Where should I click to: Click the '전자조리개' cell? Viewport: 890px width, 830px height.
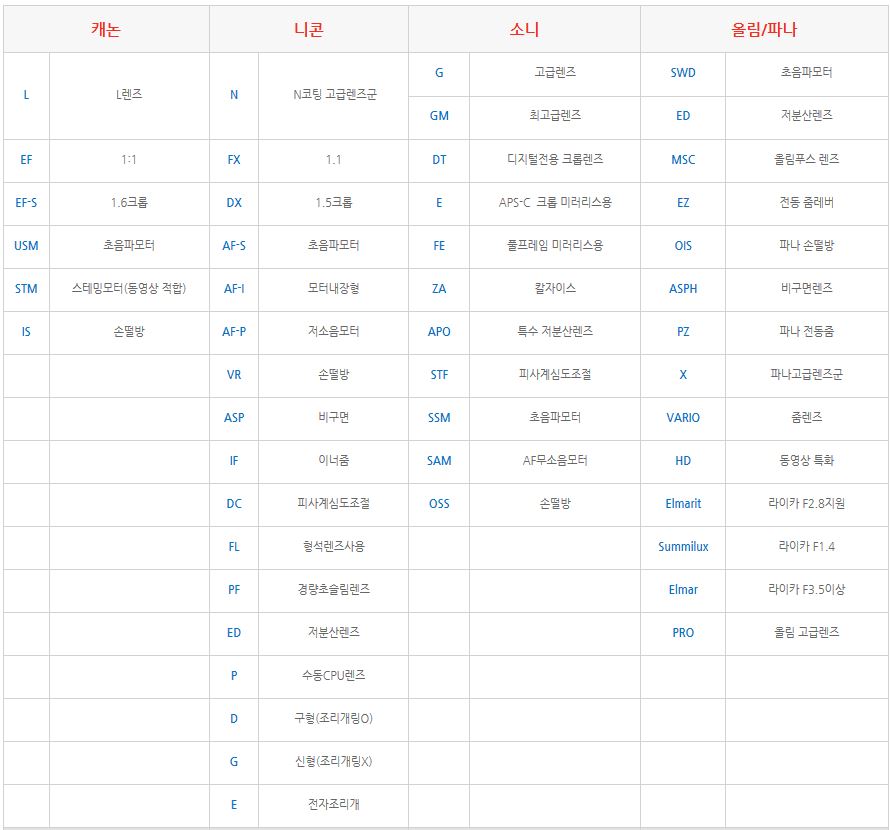pos(334,804)
